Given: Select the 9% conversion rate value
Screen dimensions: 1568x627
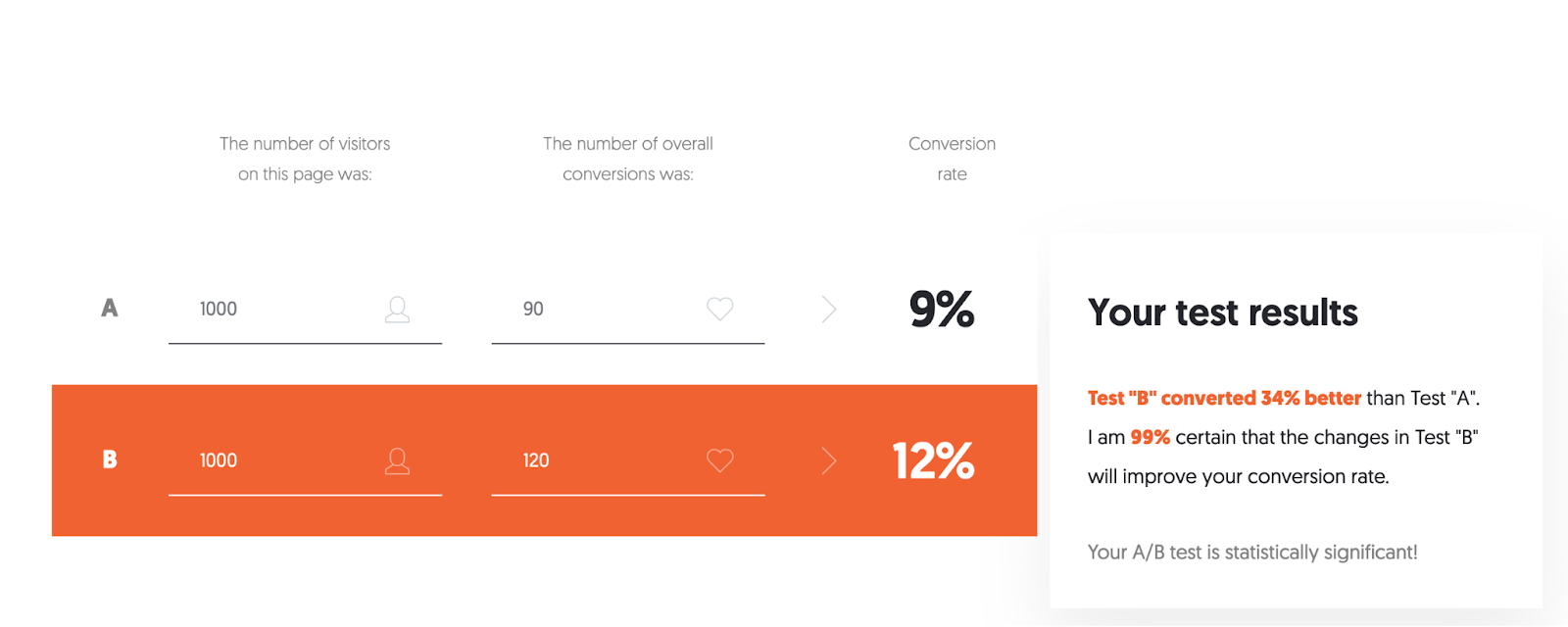Looking at the screenshot, I should (x=941, y=309).
